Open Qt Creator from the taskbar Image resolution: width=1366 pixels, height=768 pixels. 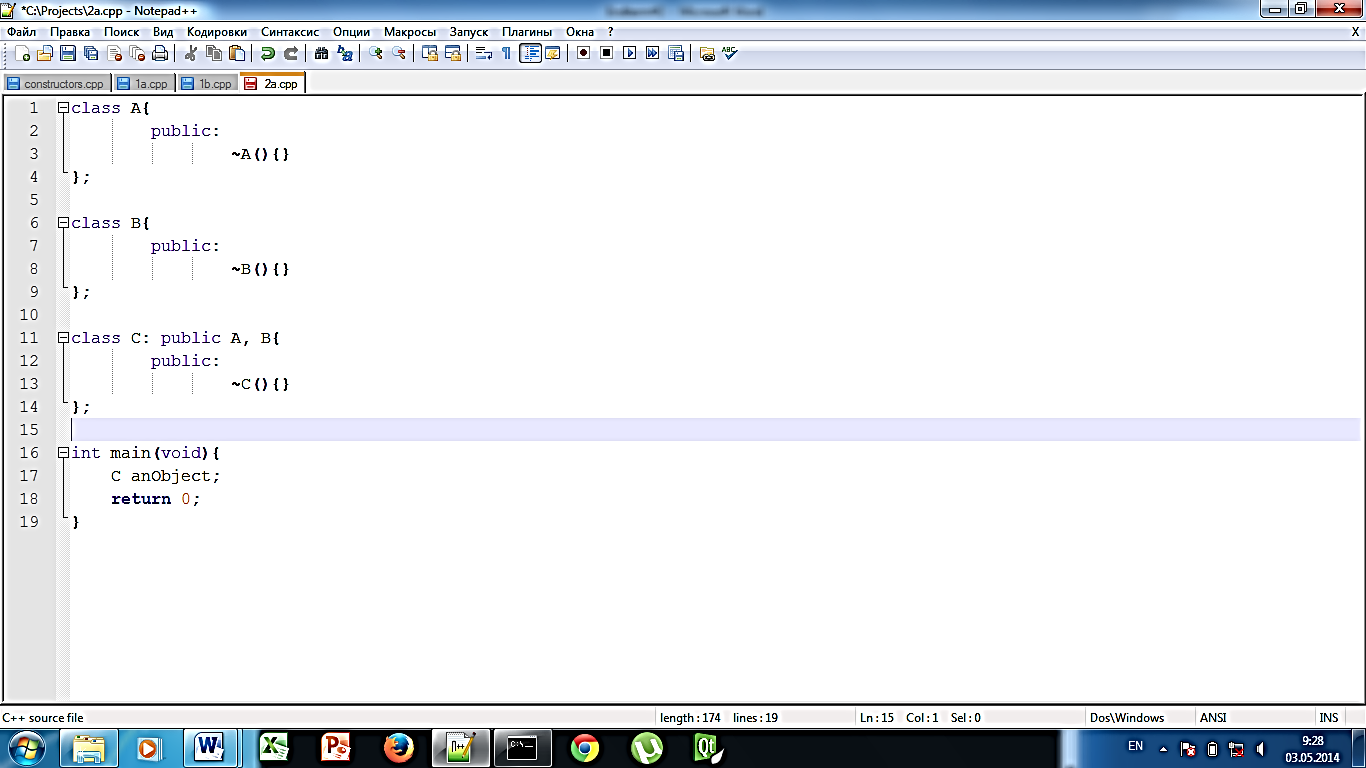(x=709, y=748)
